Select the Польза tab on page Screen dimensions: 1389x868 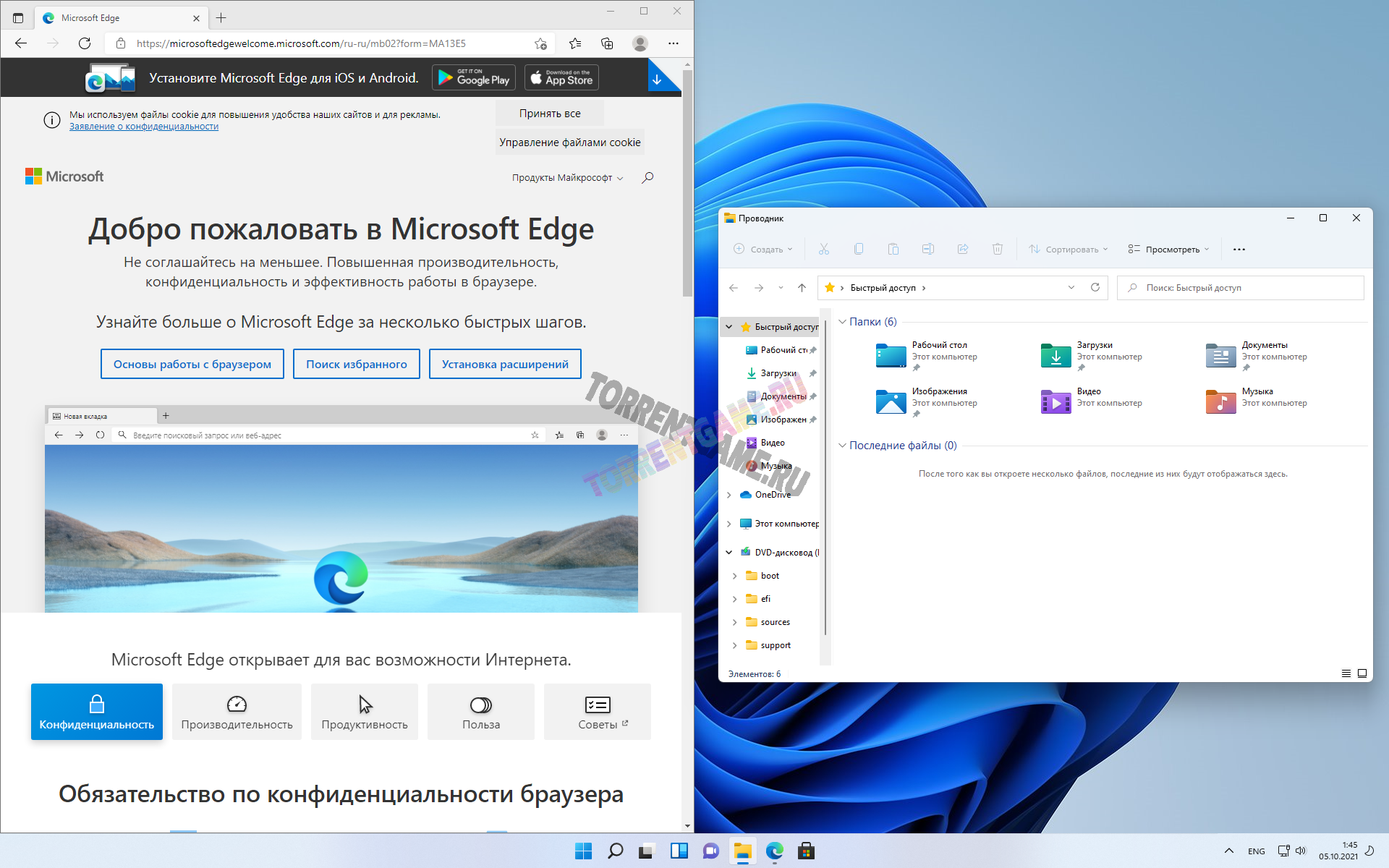[481, 712]
